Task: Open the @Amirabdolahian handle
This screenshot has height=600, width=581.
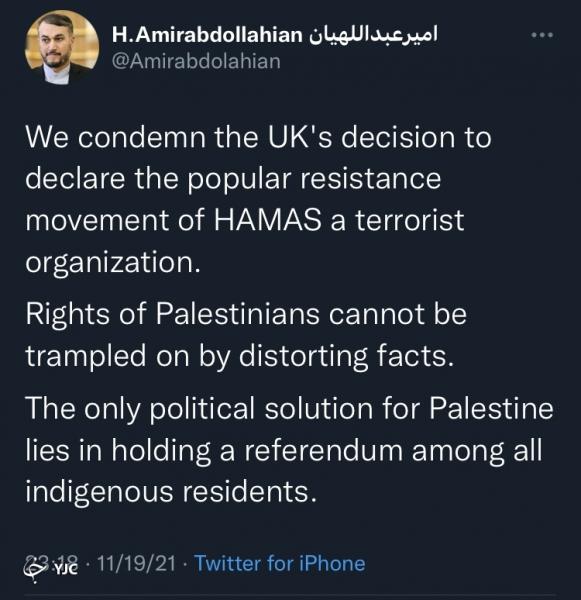Action: (x=196, y=61)
